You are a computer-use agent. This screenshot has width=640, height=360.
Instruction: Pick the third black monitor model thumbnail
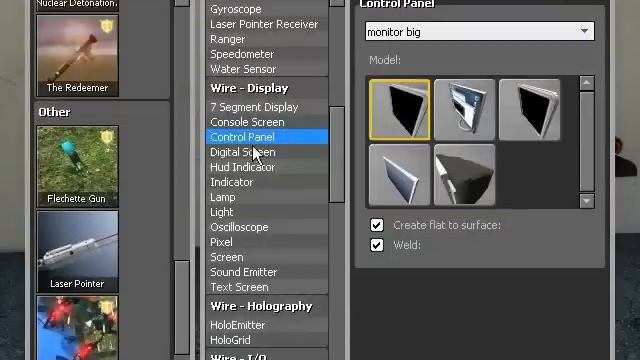point(529,110)
